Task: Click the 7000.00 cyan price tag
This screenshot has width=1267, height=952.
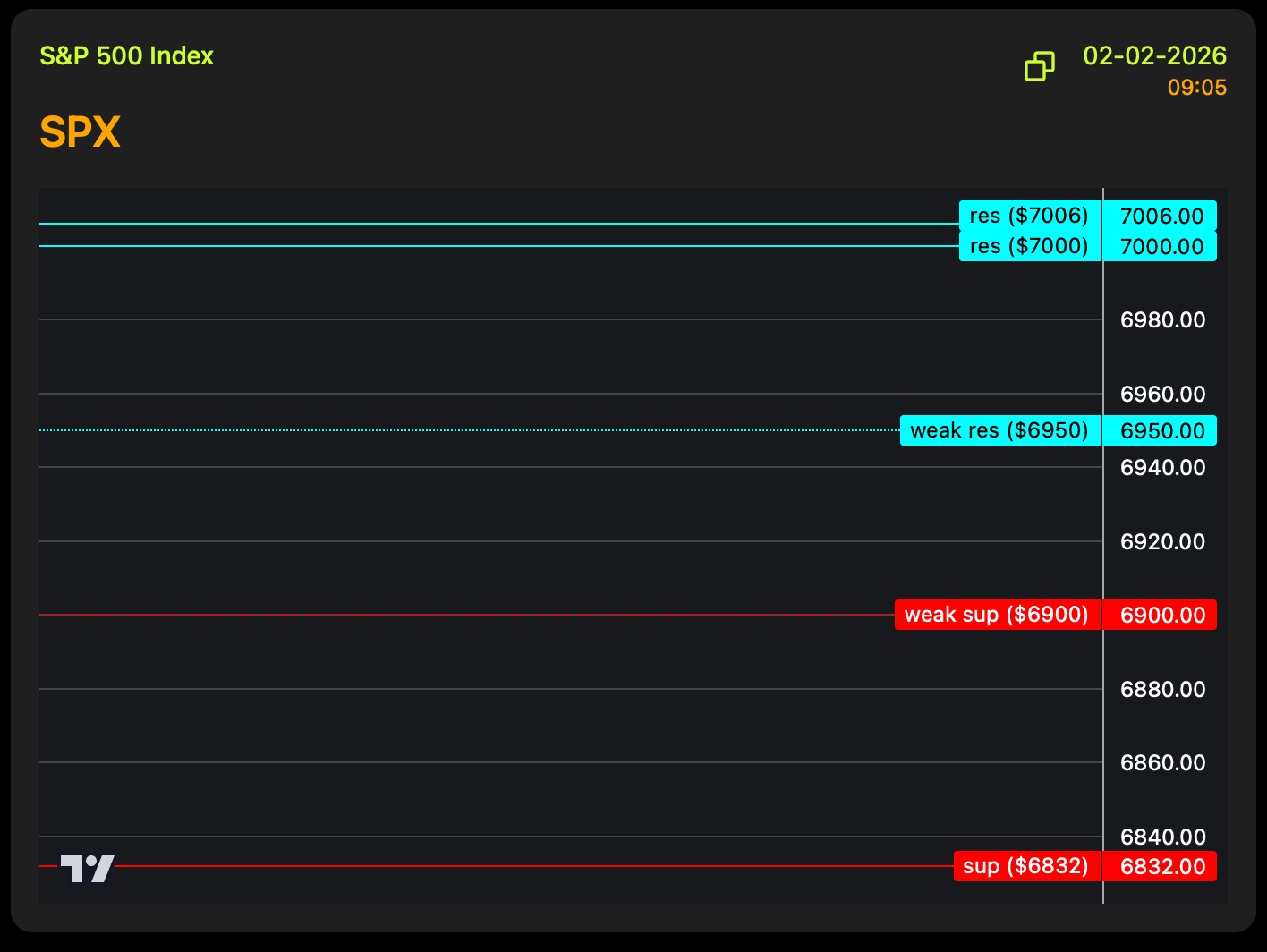Action: click(x=1161, y=246)
